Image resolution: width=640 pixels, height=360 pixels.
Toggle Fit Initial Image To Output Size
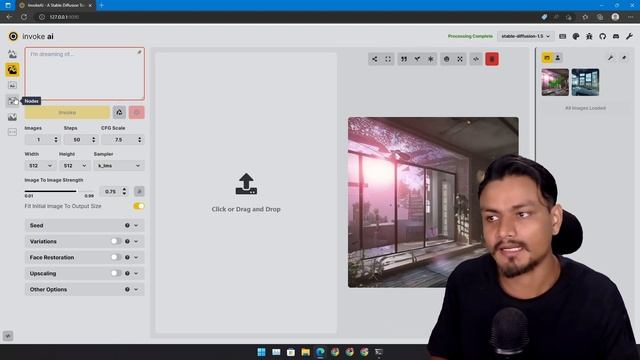pos(139,206)
